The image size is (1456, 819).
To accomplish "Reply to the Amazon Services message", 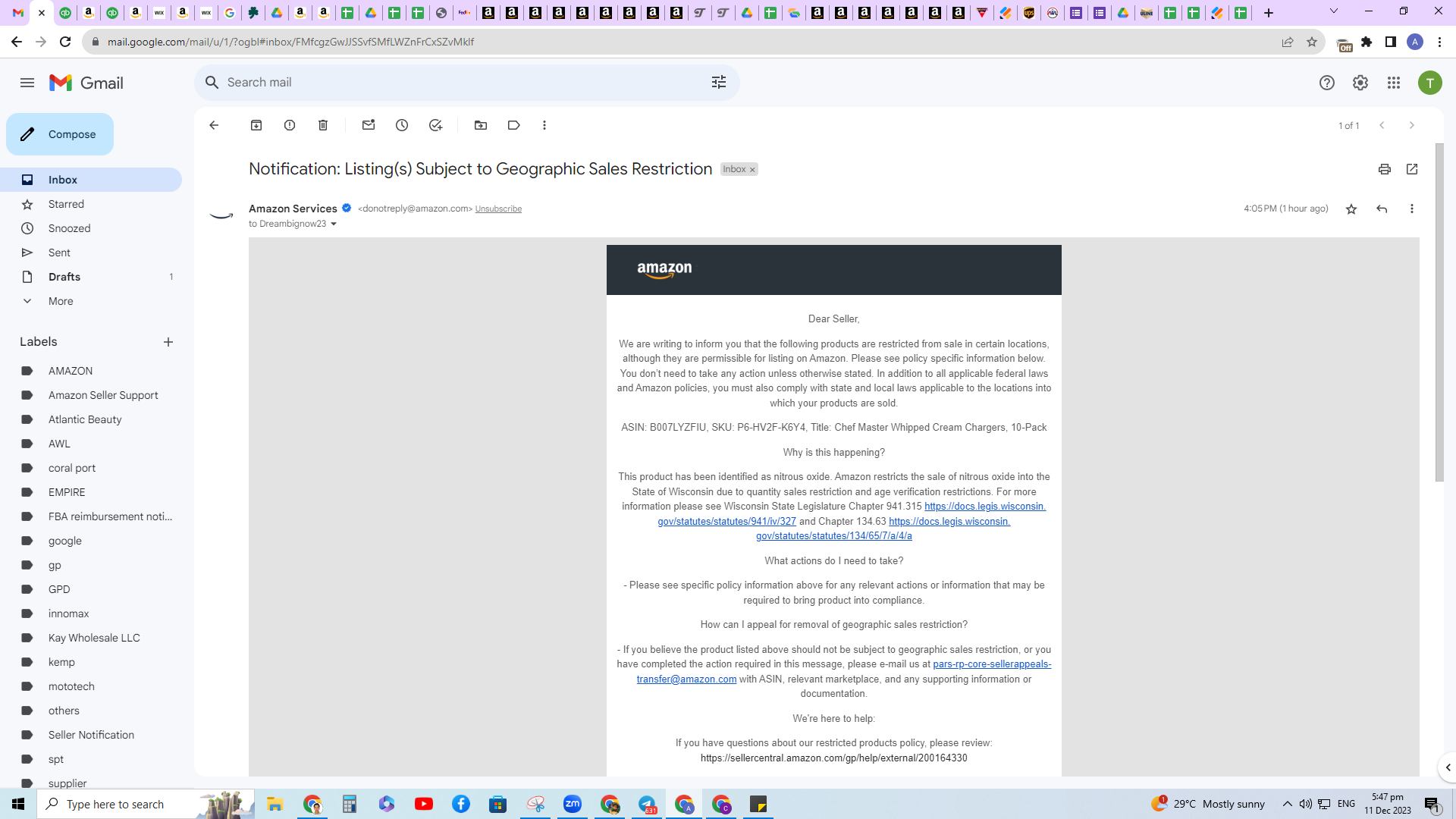I will [1382, 209].
